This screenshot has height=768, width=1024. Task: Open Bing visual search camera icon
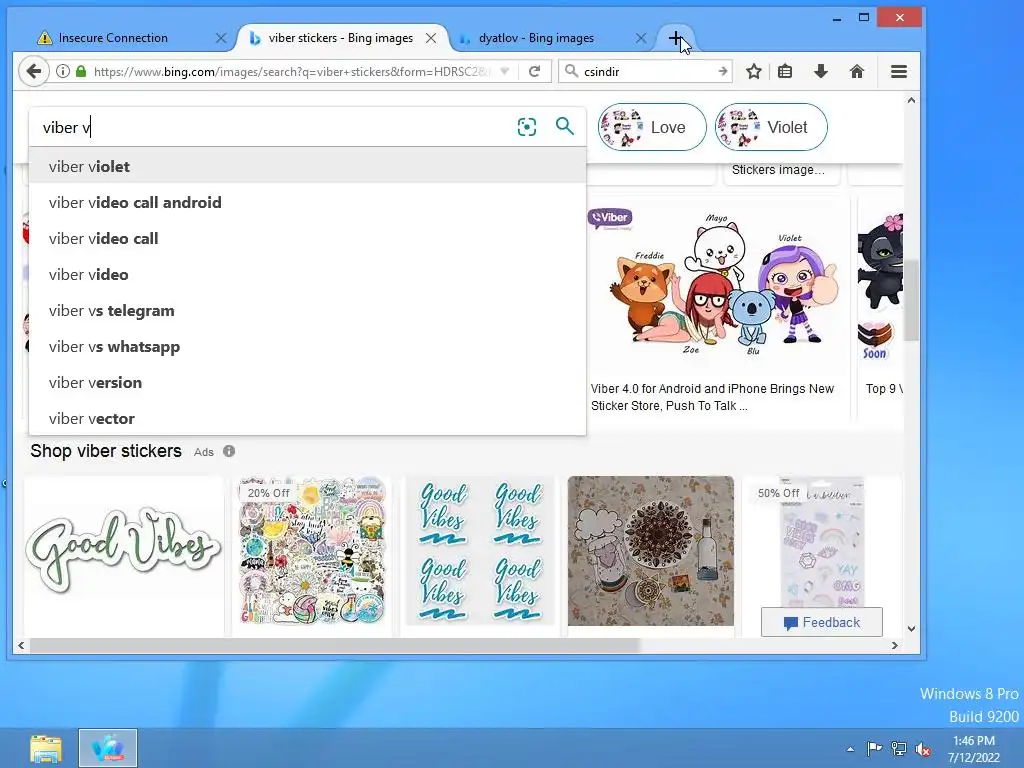pos(526,127)
